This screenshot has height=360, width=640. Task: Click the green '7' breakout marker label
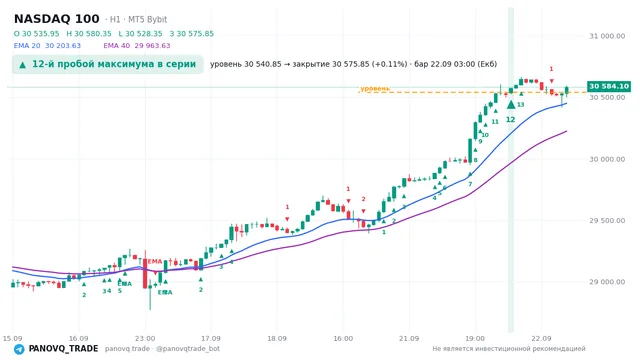pyautogui.click(x=470, y=184)
